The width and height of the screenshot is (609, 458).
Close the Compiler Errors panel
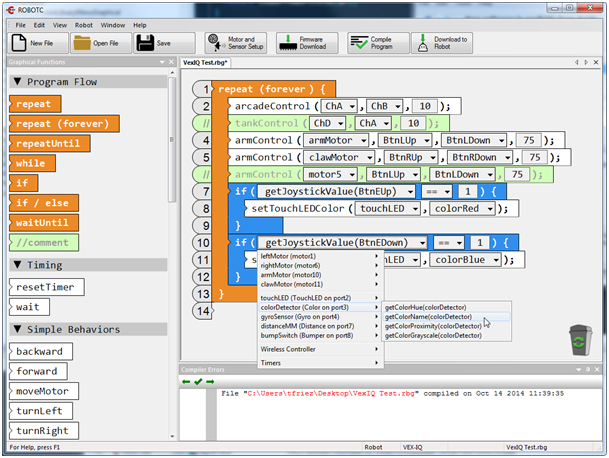click(x=597, y=369)
